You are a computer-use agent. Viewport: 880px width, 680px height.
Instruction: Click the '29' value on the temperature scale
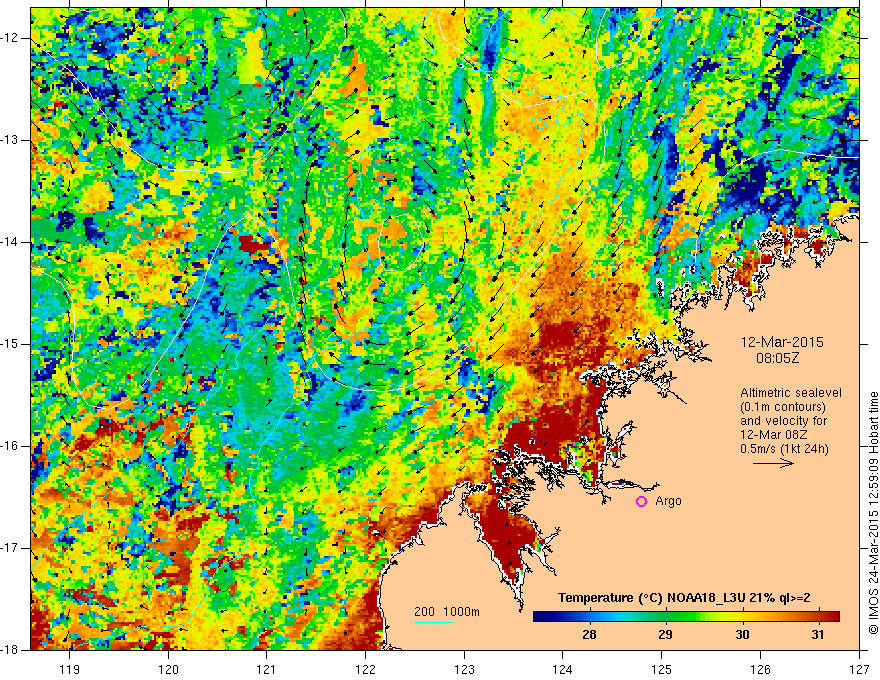point(665,635)
